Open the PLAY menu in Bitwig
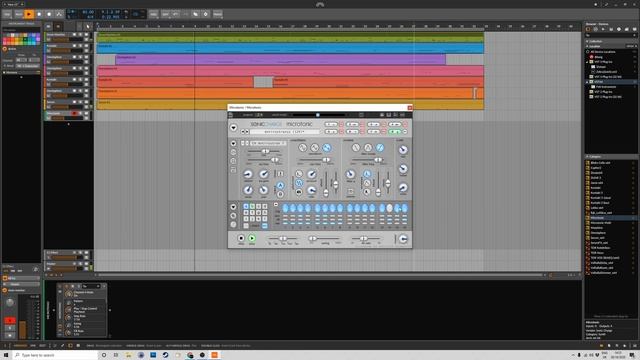 (x=18, y=14)
